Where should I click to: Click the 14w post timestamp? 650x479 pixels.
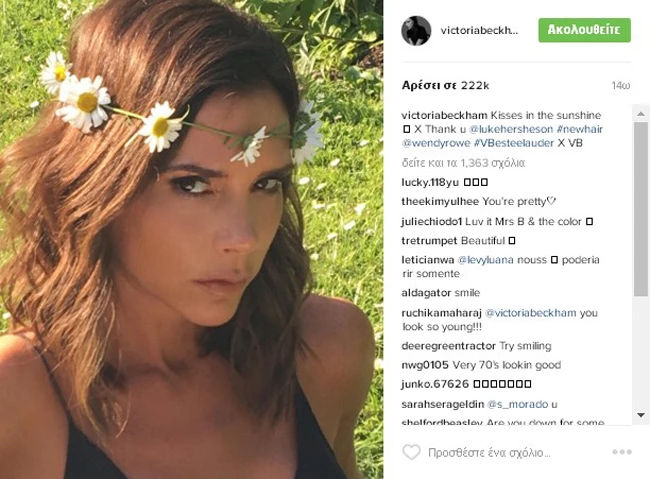(x=621, y=86)
